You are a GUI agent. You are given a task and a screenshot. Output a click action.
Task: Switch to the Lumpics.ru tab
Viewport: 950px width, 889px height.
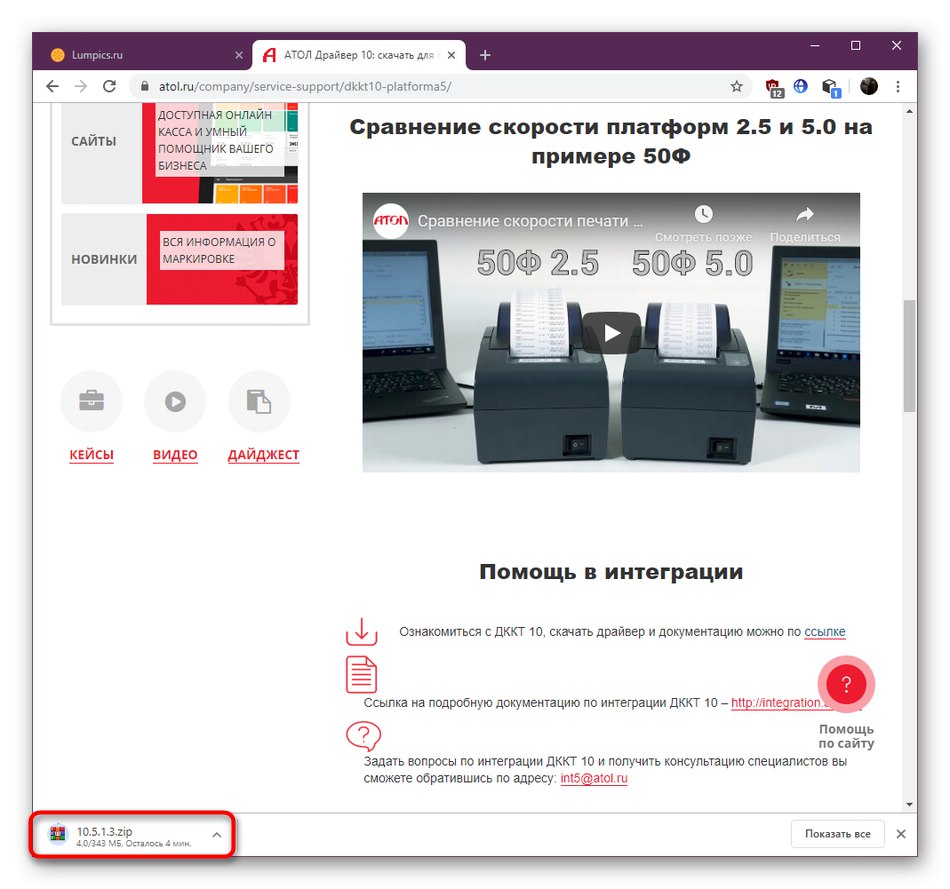point(142,55)
